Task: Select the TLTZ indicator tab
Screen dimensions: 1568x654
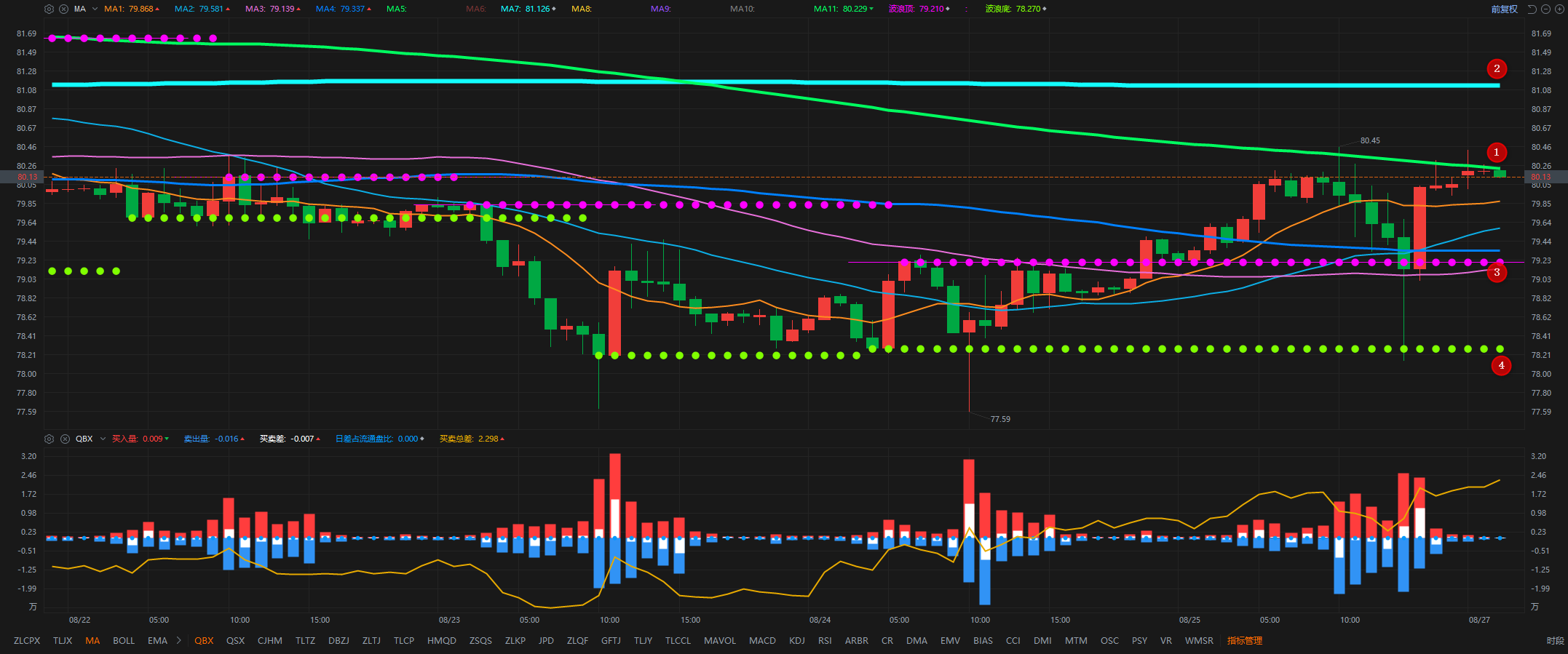Action: (305, 640)
